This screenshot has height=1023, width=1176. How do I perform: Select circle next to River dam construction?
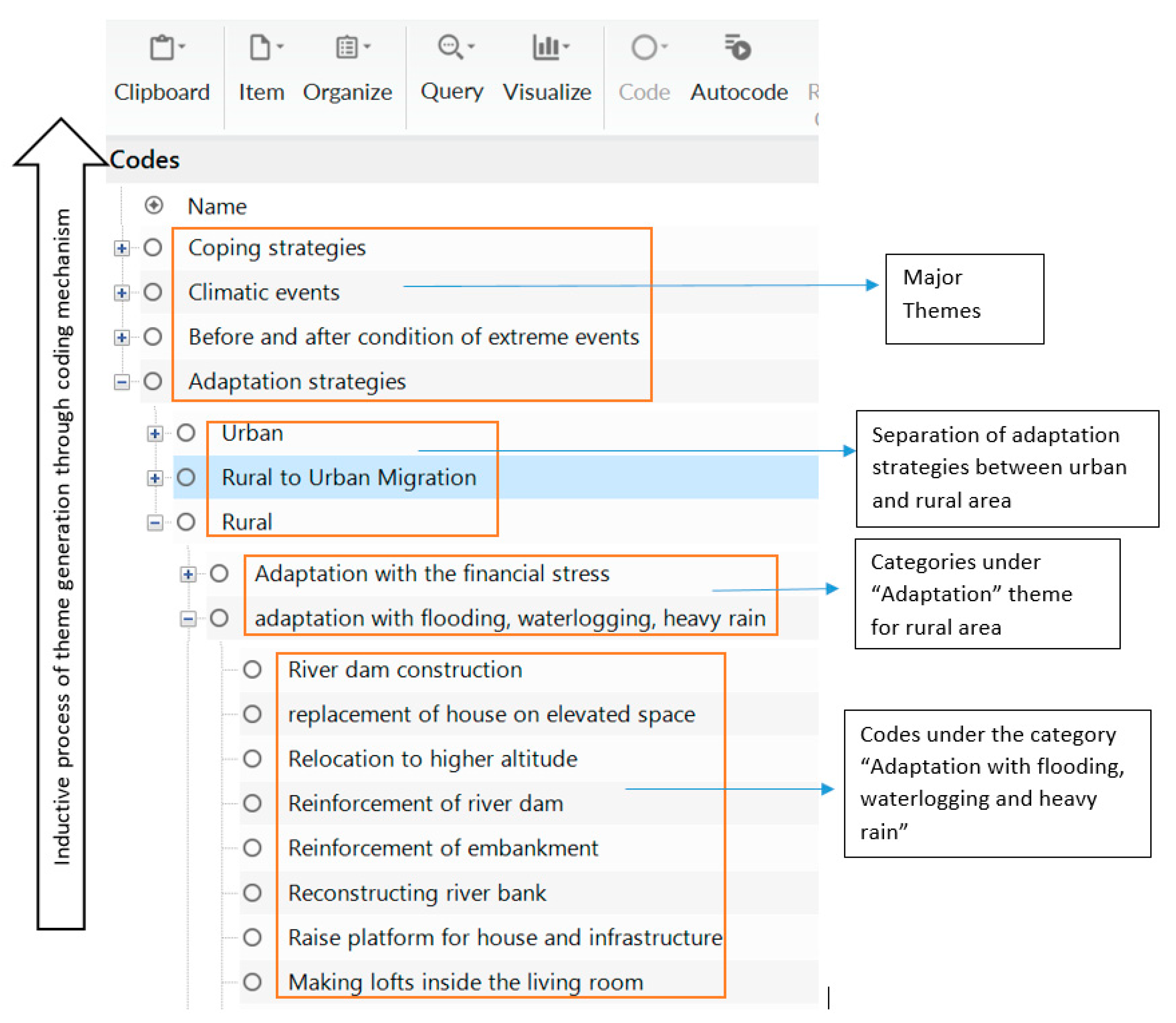tap(252, 670)
